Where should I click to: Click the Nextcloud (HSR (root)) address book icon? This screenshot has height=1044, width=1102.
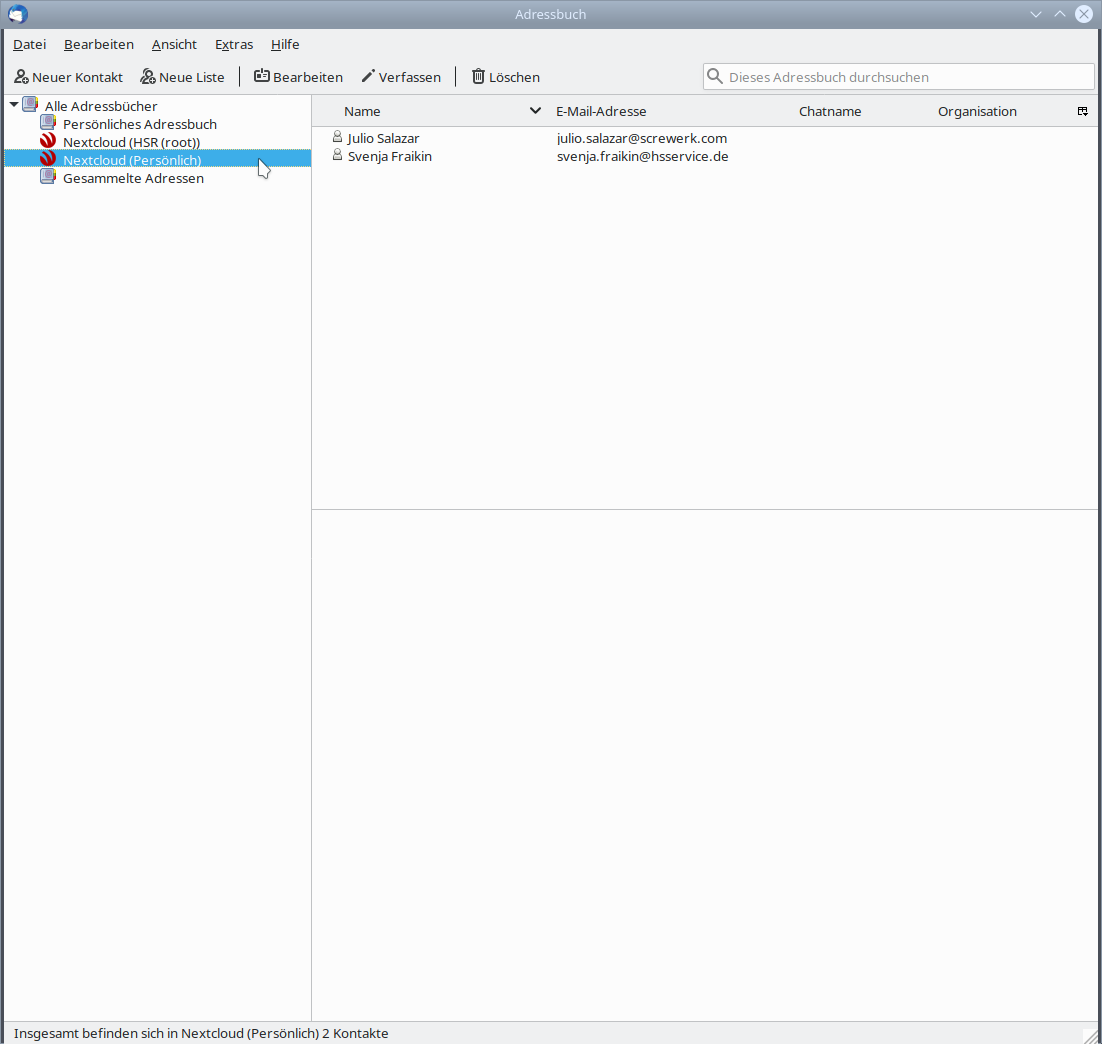48,142
